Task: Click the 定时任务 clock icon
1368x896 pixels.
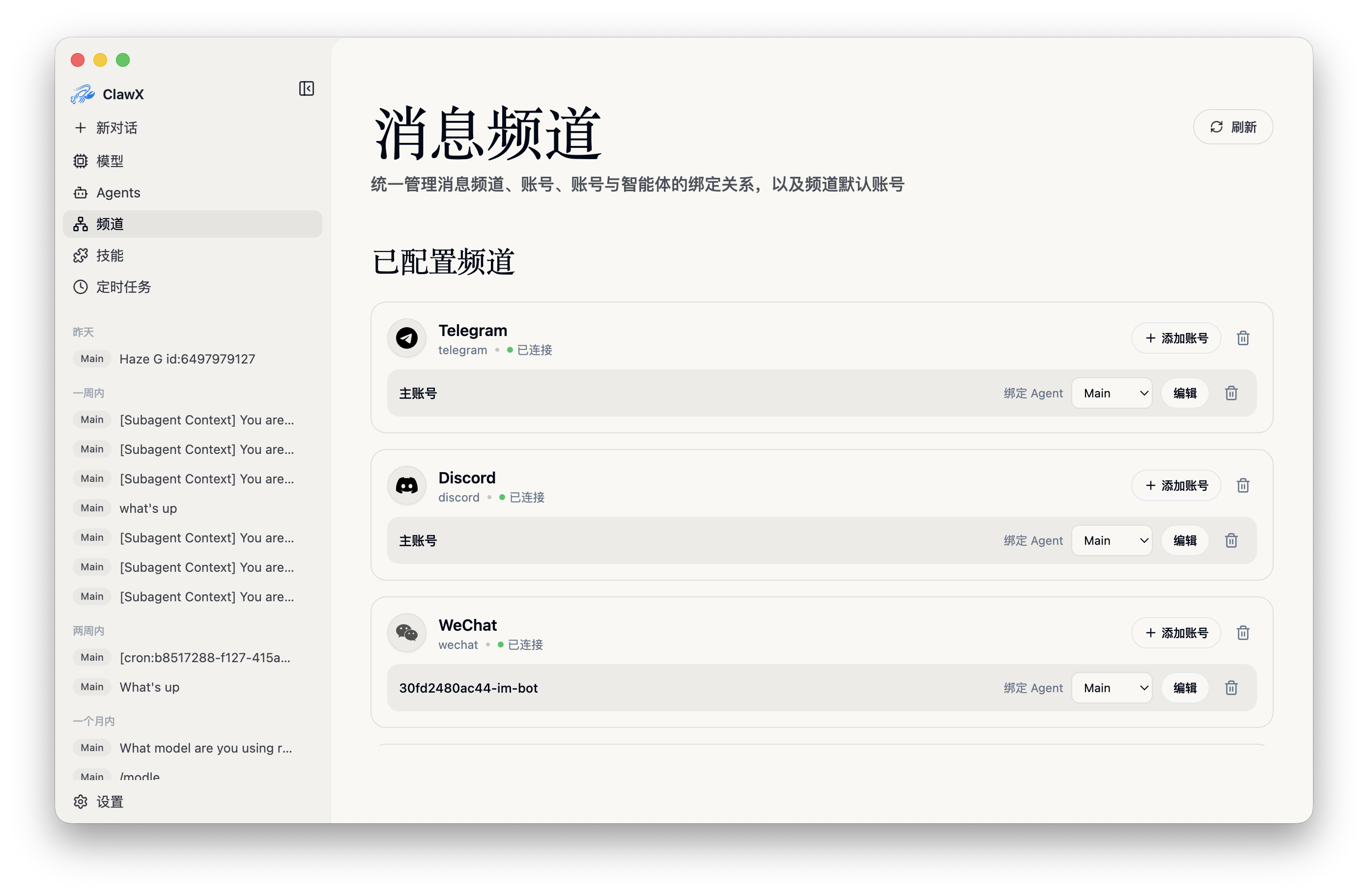Action: [x=81, y=287]
